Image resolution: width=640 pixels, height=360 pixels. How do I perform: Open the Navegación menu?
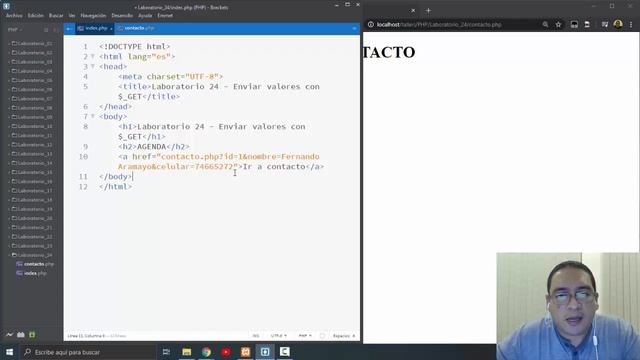(x=93, y=16)
